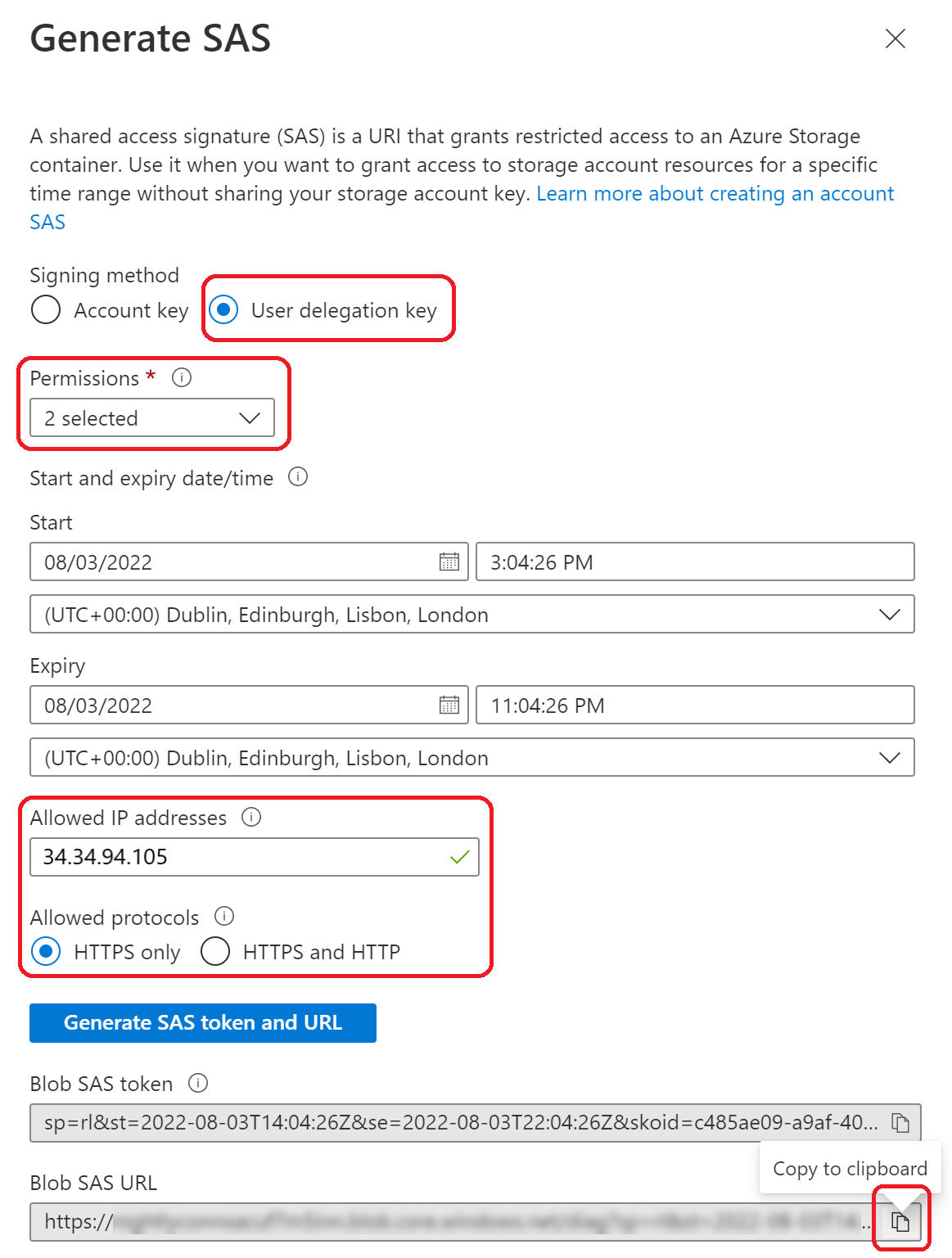Close the Generate SAS panel
The image size is (952, 1258).
click(x=896, y=38)
